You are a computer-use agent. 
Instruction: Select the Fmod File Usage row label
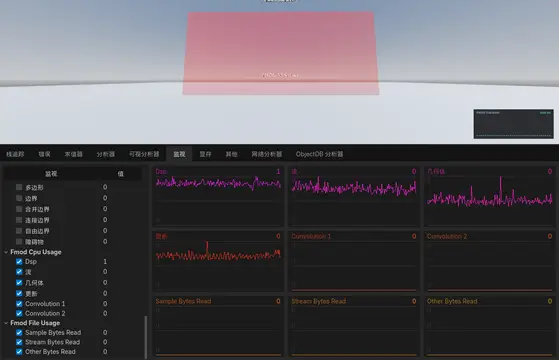pyautogui.click(x=35, y=323)
